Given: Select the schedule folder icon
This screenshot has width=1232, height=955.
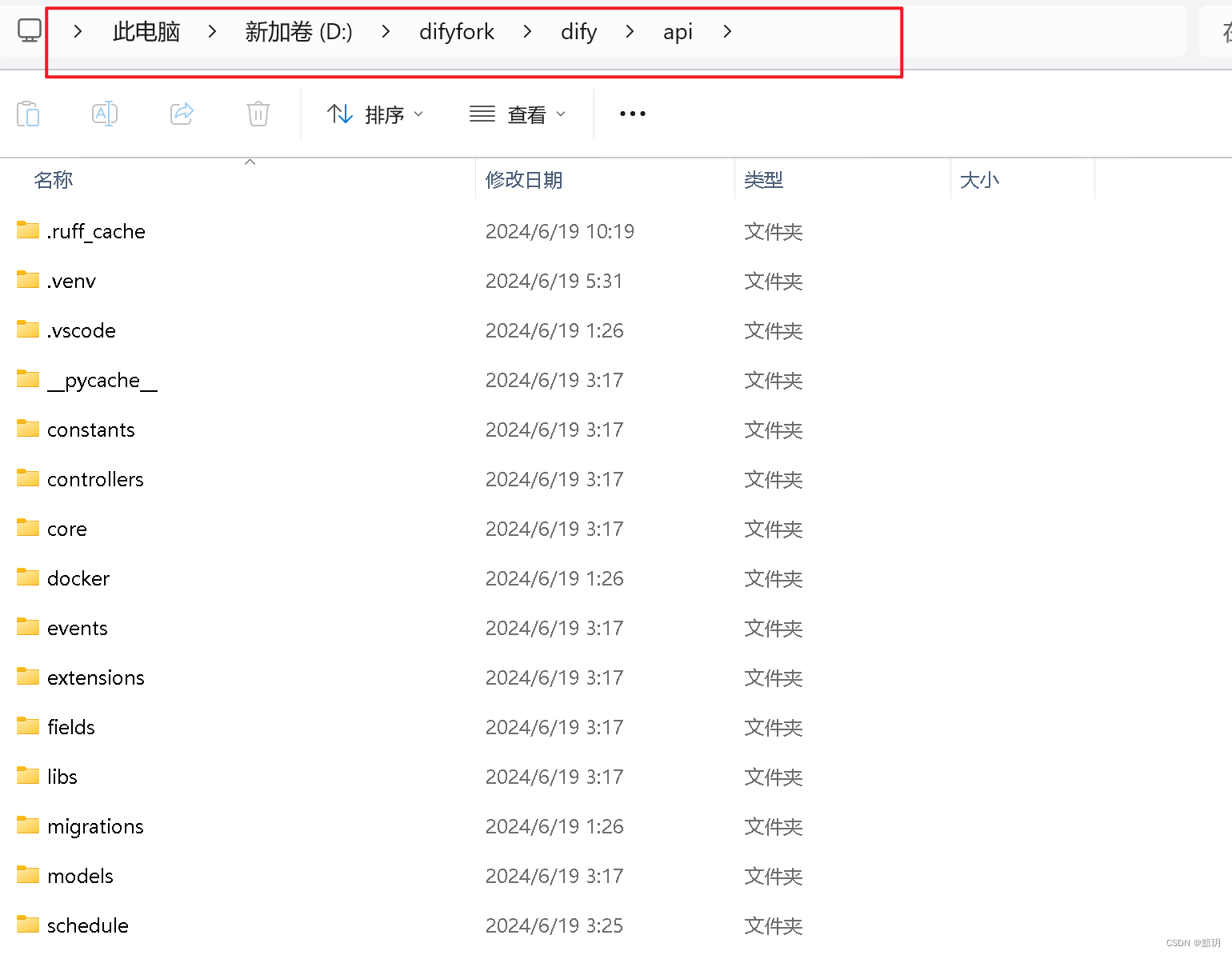Looking at the screenshot, I should tap(28, 925).
